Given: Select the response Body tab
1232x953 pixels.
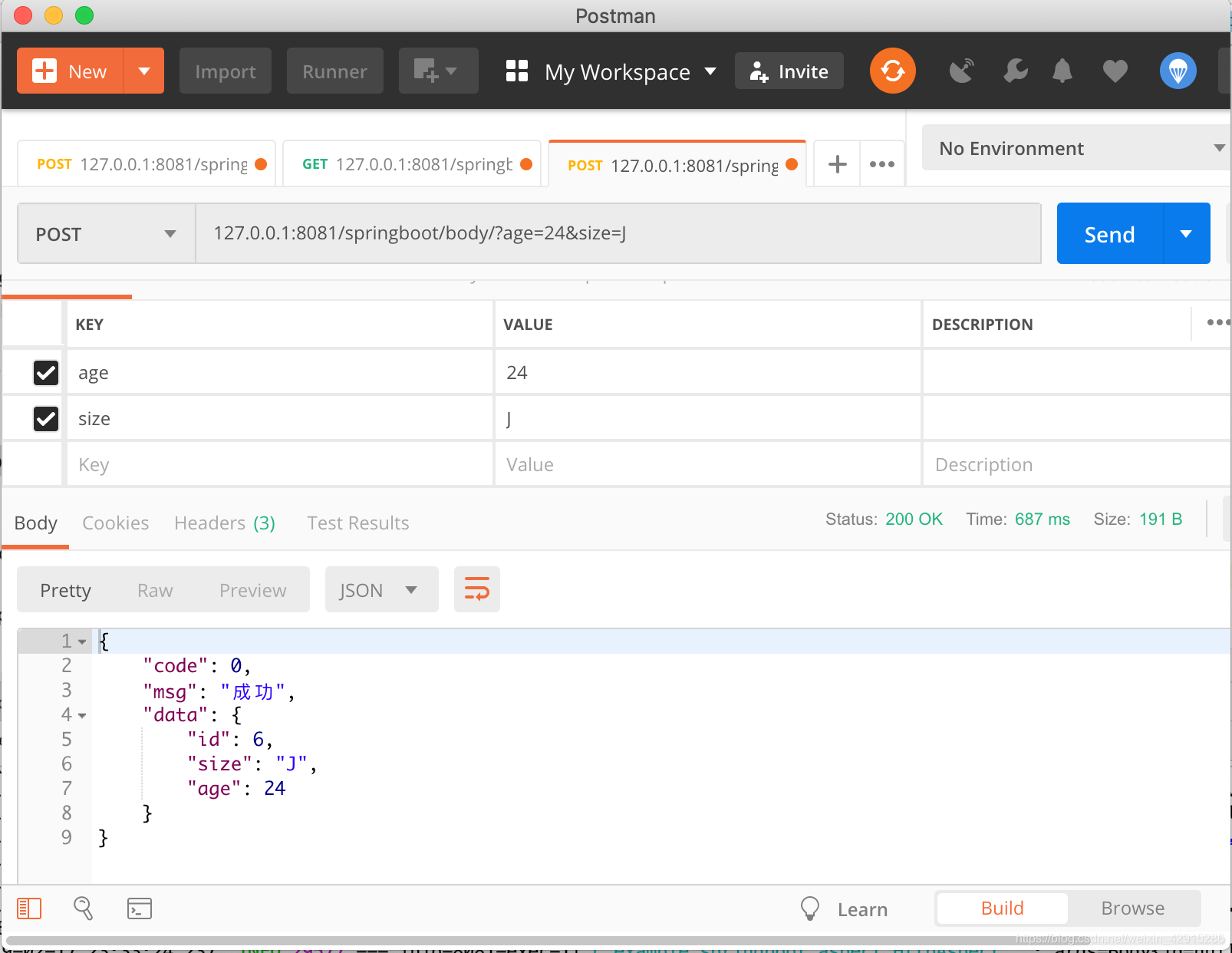Looking at the screenshot, I should [35, 523].
